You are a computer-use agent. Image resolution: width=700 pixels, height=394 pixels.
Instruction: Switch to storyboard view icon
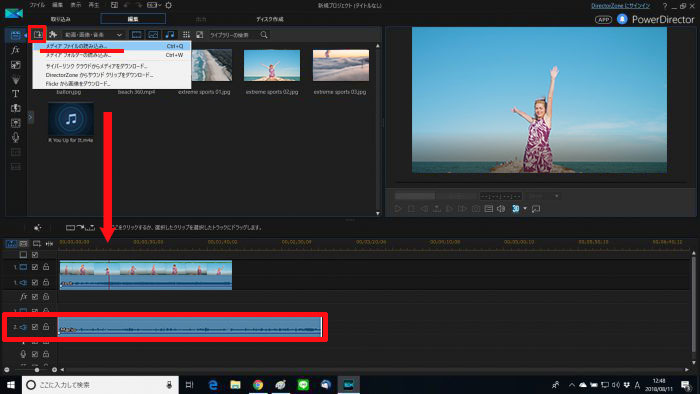(x=24, y=244)
